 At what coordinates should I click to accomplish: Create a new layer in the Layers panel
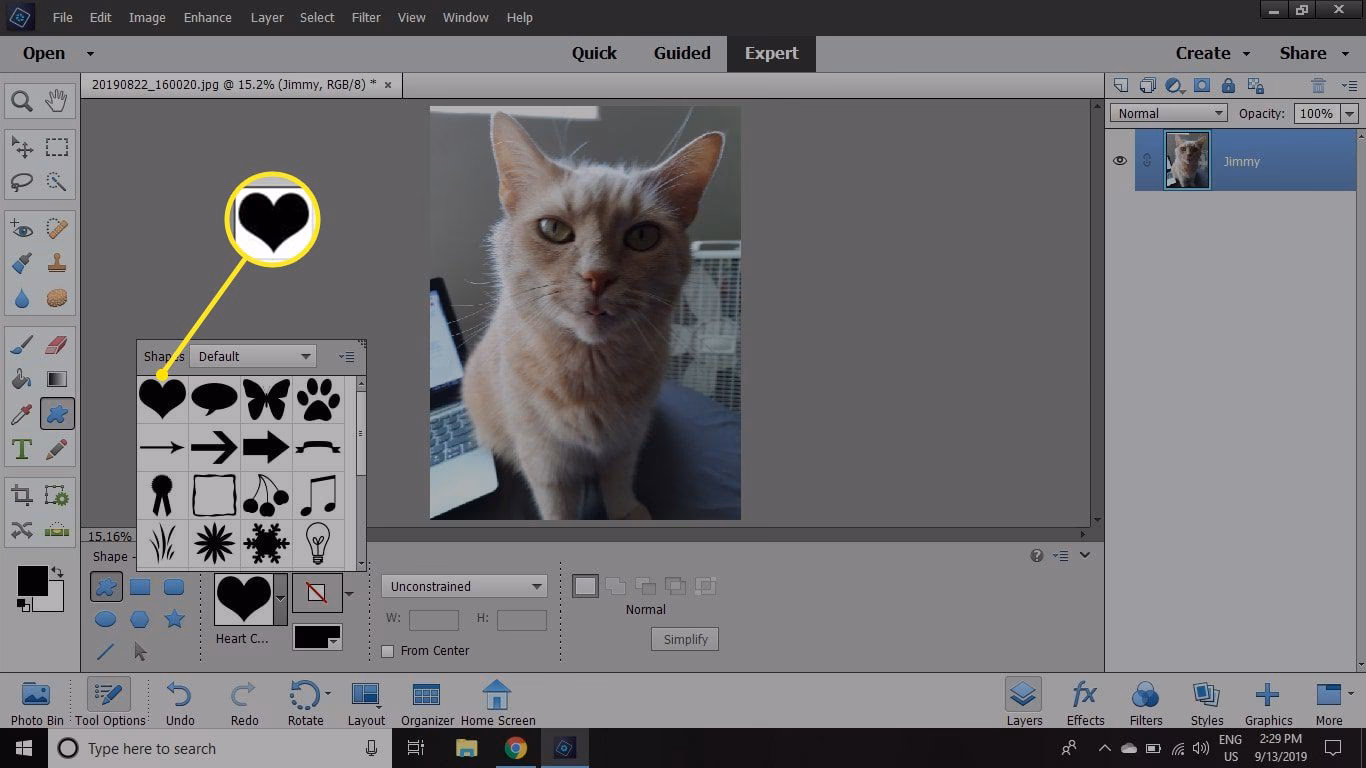(1121, 86)
